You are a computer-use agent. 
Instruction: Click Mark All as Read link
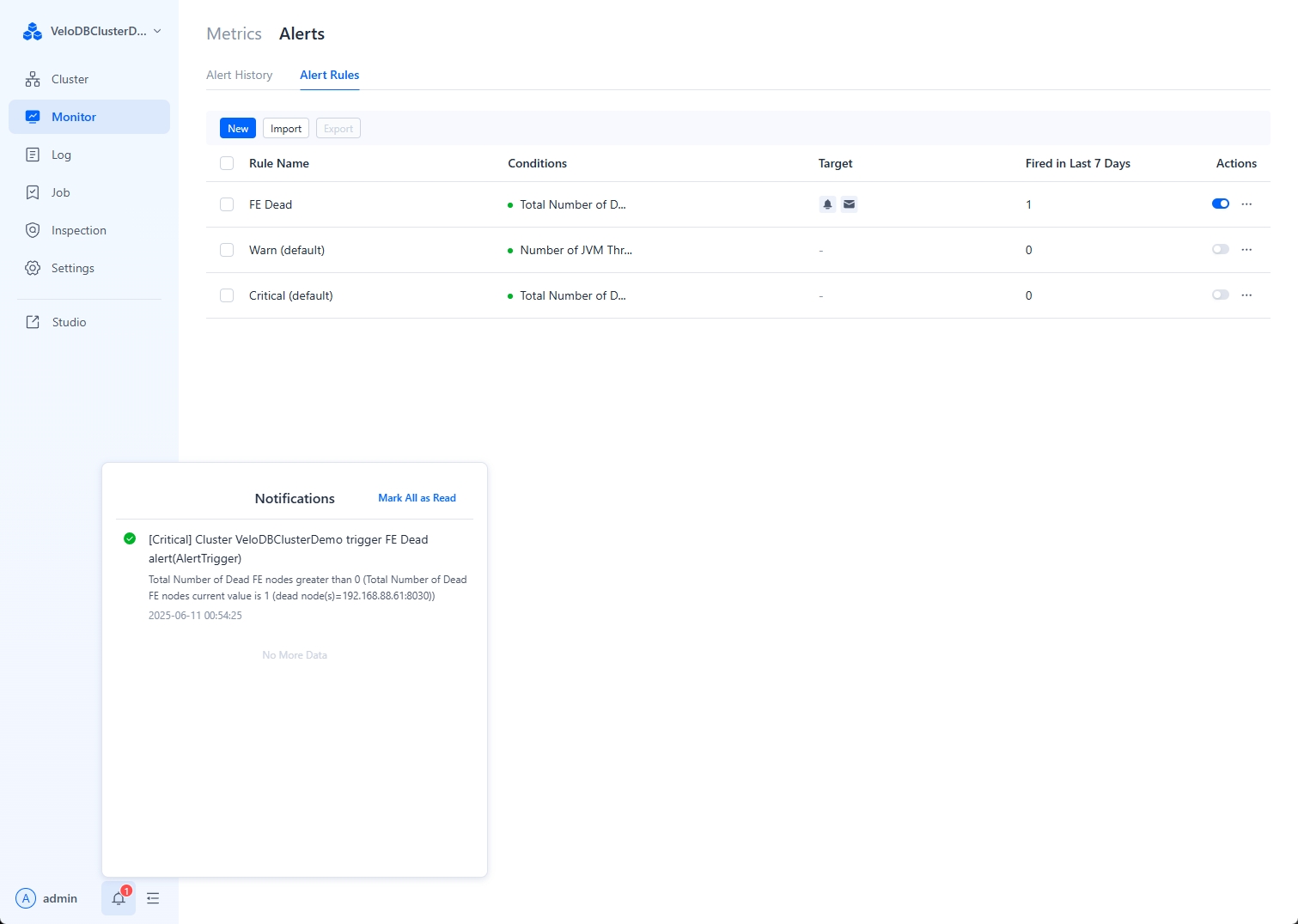[x=417, y=498]
